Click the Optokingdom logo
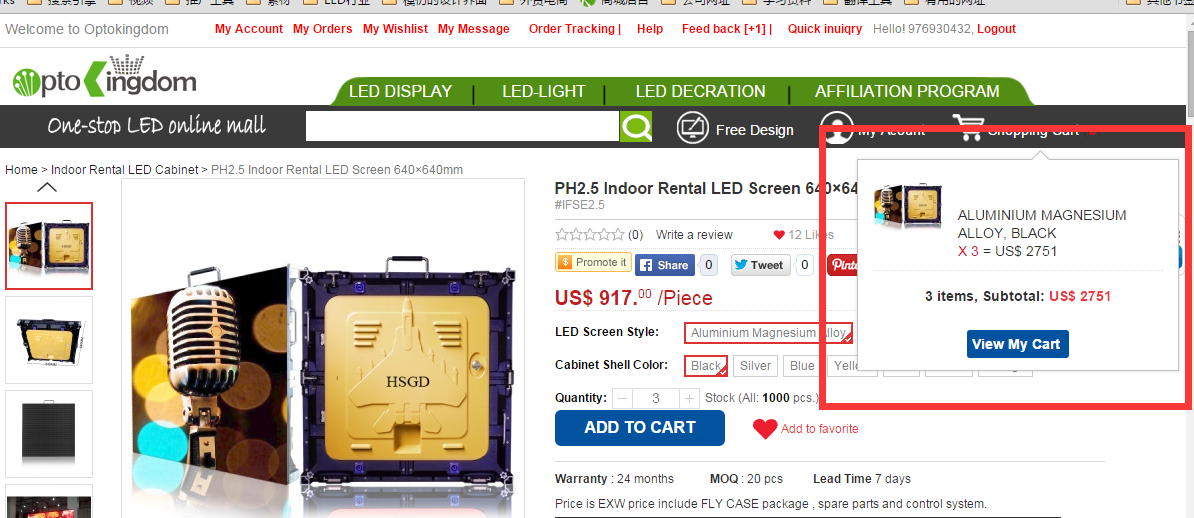 104,77
